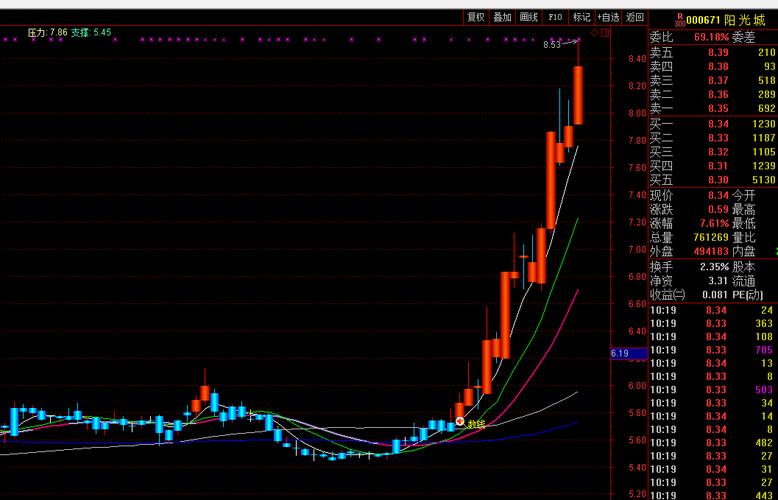Open F10 company info
Viewport: 778px width, 500px height.
tap(556, 17)
